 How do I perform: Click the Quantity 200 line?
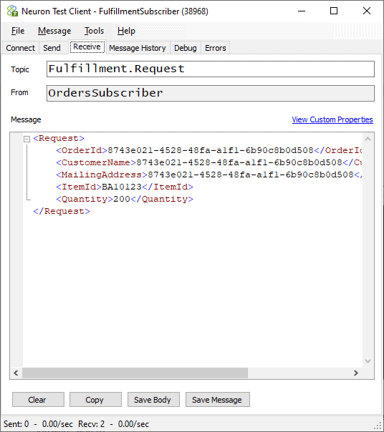click(124, 199)
